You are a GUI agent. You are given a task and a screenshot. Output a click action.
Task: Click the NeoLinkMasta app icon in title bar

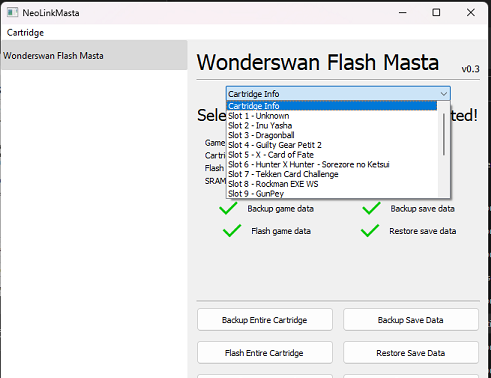[12, 13]
